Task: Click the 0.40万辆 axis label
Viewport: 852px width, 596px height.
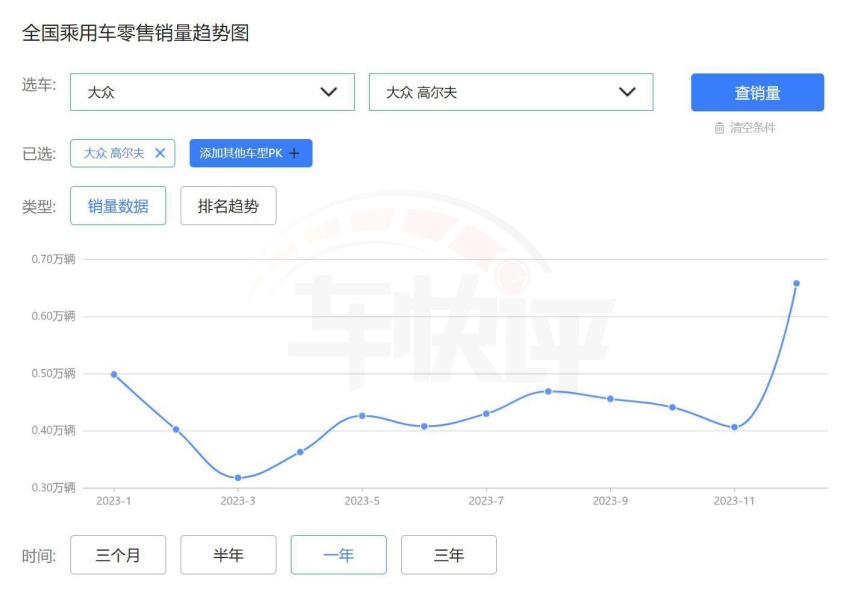Action: [x=53, y=430]
